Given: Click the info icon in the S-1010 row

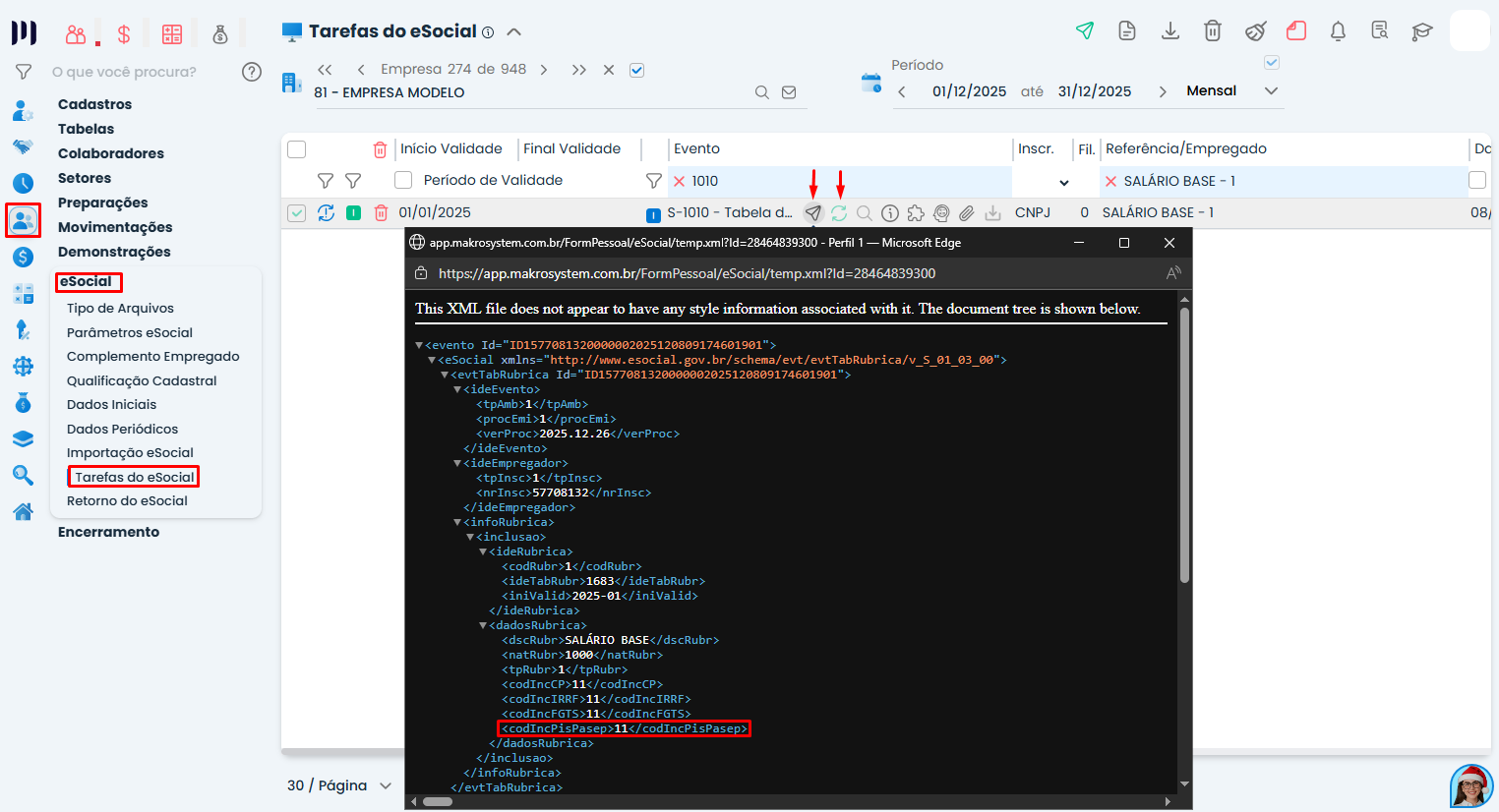Looking at the screenshot, I should pos(890,212).
